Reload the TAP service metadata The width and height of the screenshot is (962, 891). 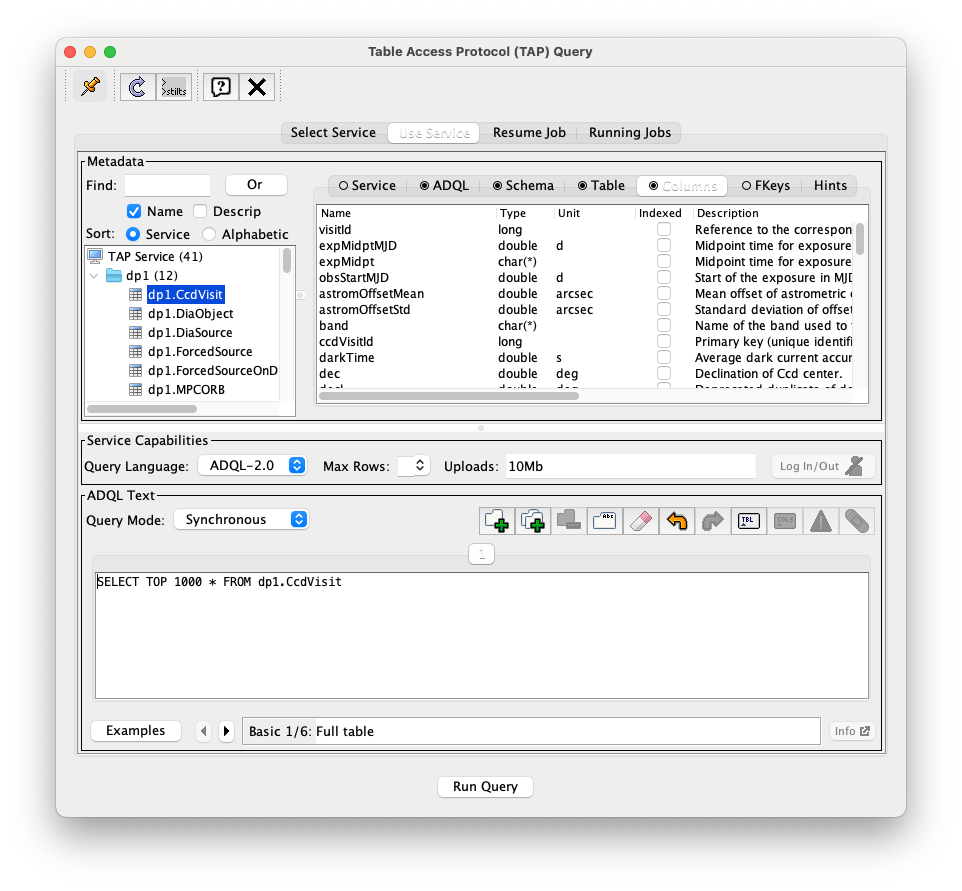tap(137, 87)
